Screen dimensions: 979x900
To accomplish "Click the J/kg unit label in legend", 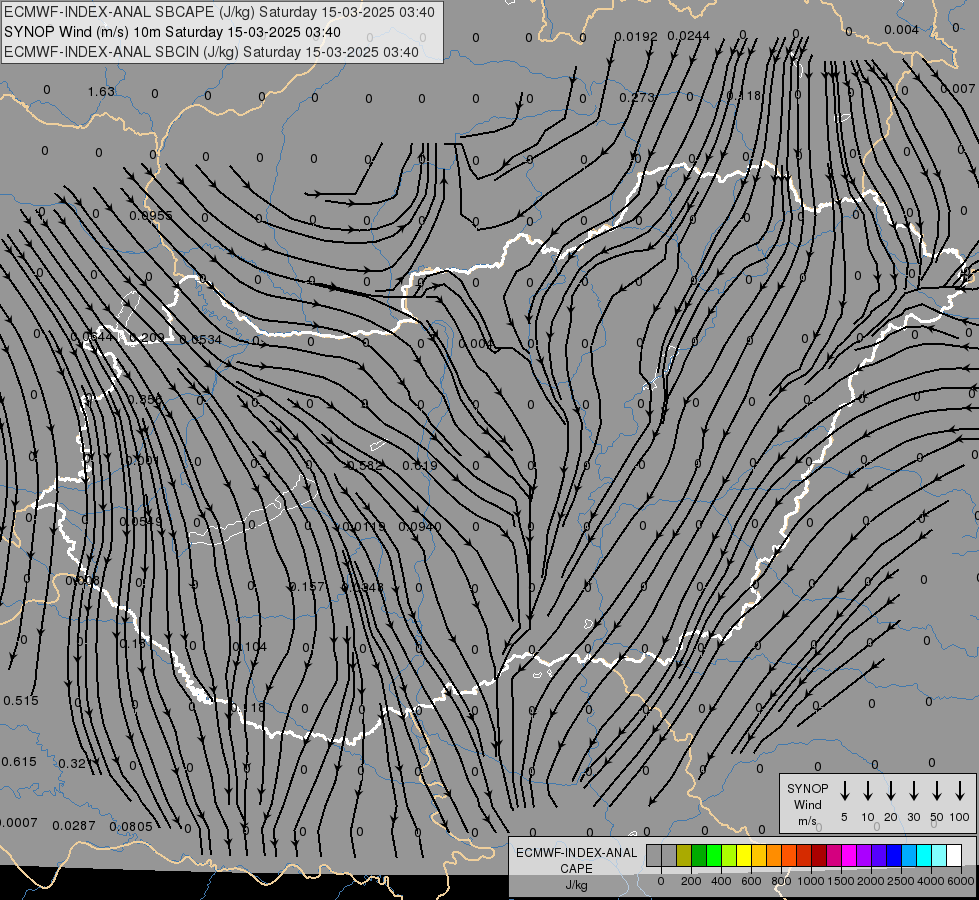I will 576,884.
